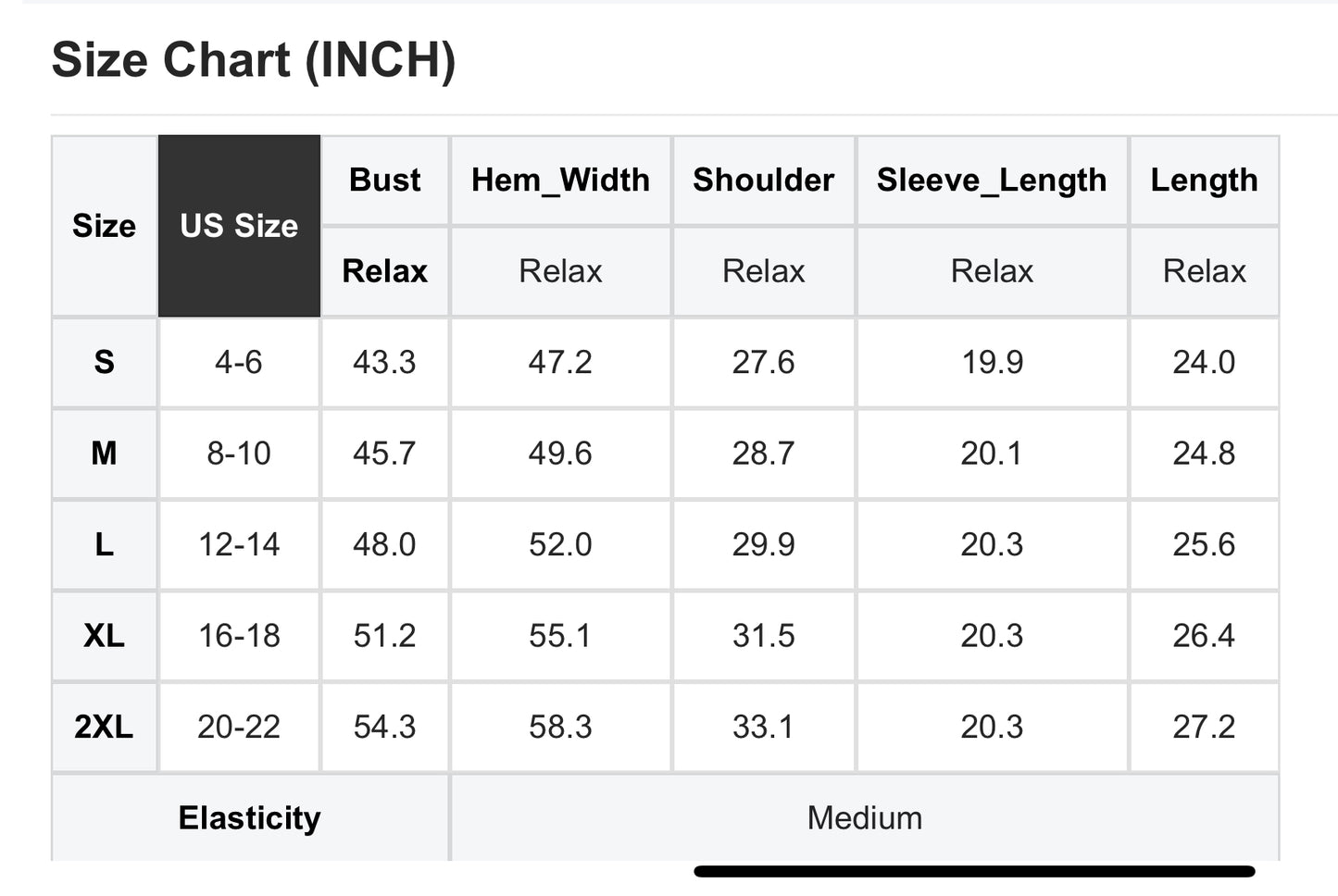Select the 2XL size row label

pos(104,727)
